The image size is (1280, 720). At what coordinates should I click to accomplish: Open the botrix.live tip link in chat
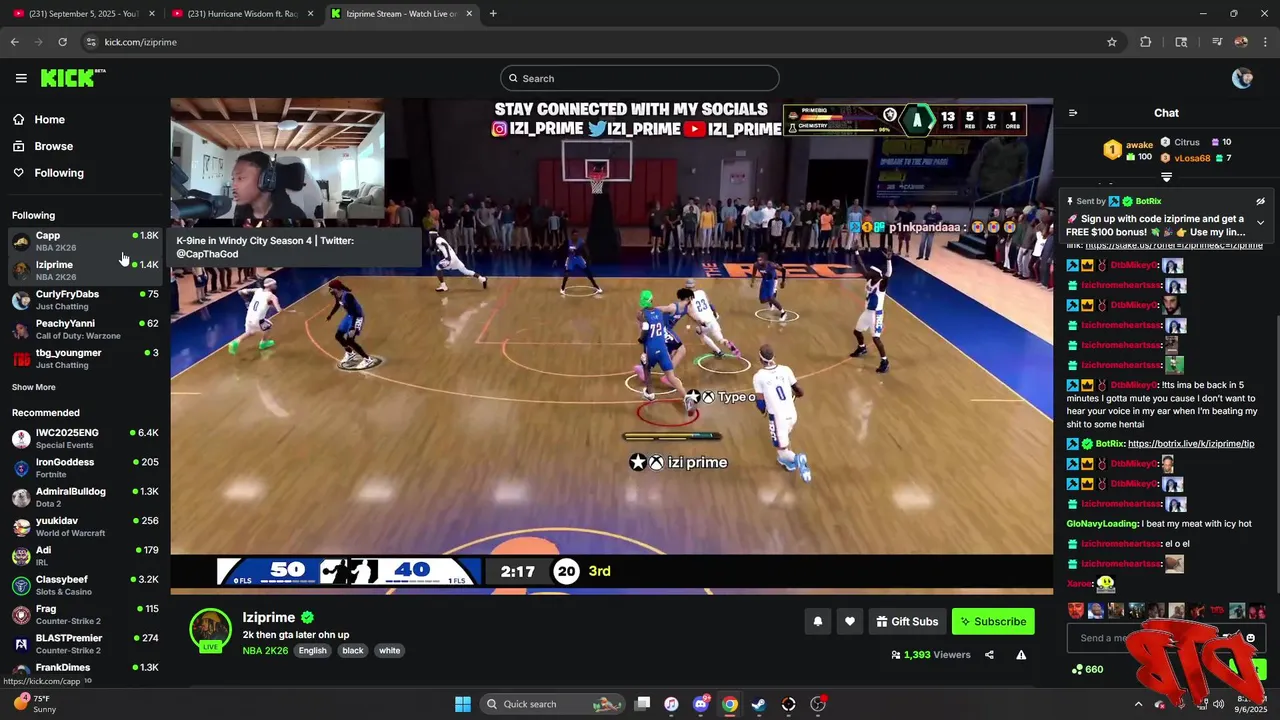[1191, 444]
